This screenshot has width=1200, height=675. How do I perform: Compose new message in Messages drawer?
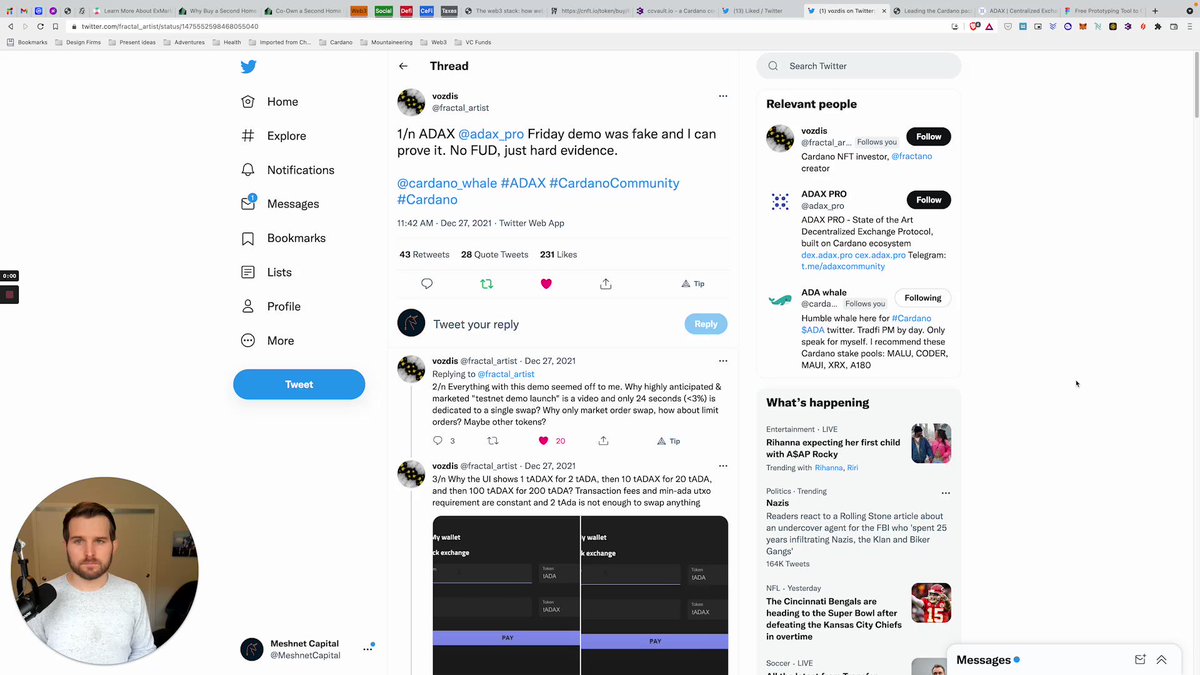tap(1140, 660)
